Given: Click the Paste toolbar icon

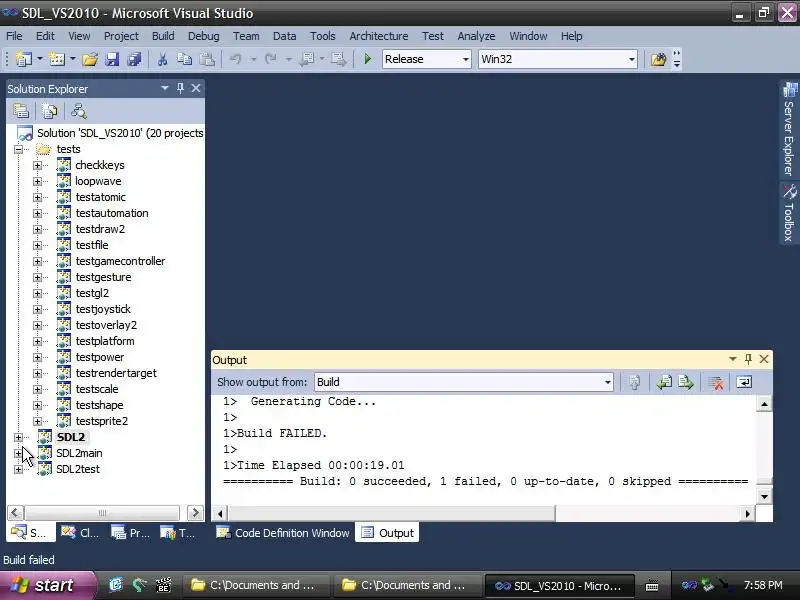Looking at the screenshot, I should coord(207,59).
